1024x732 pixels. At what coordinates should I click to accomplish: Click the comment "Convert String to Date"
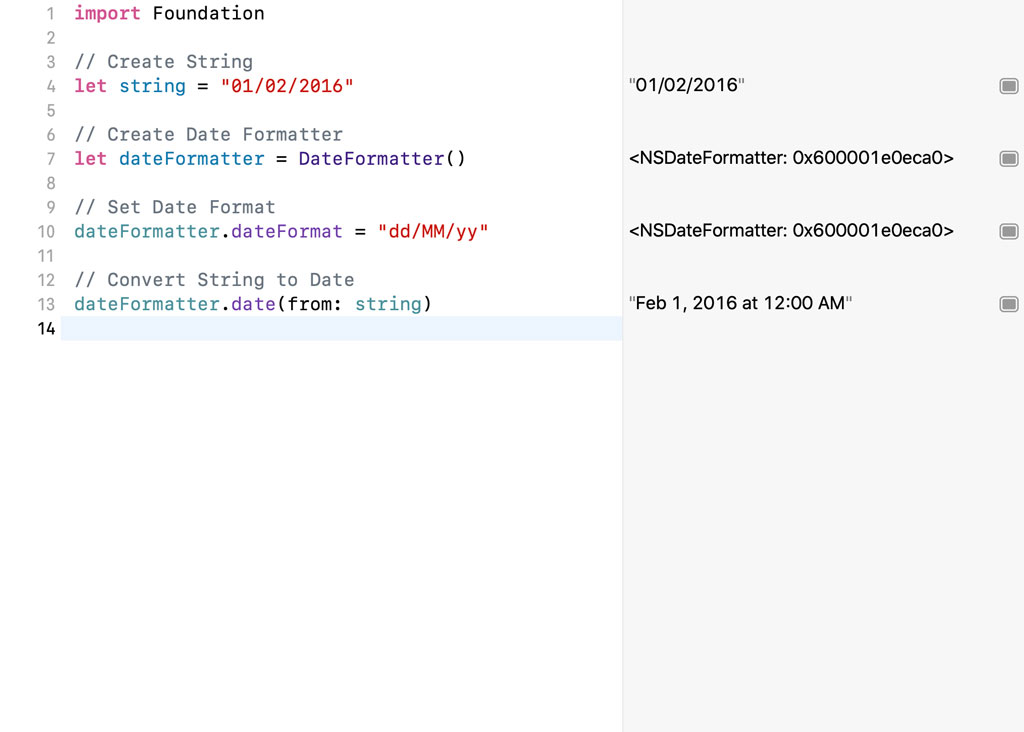point(214,279)
